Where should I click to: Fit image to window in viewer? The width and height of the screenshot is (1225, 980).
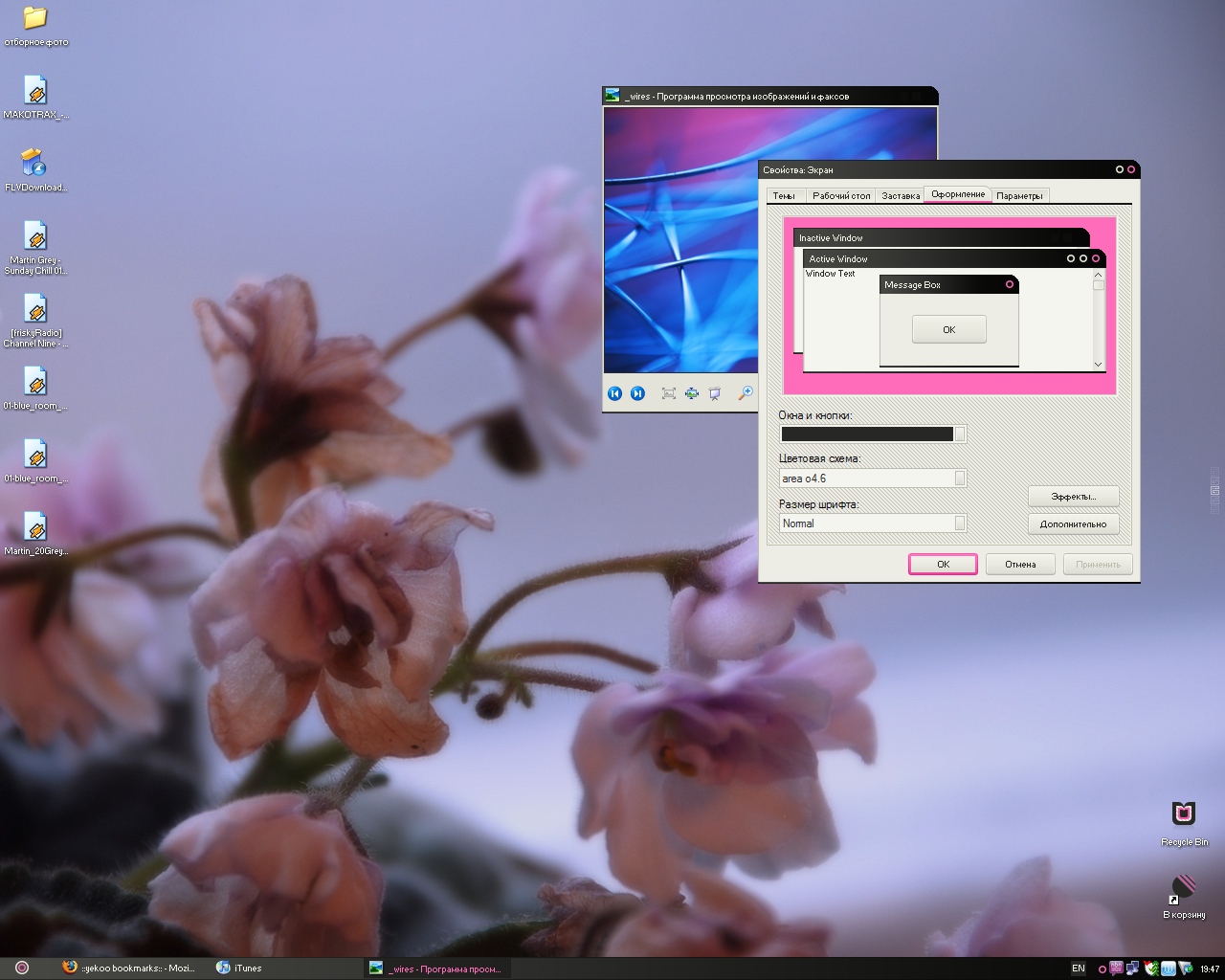[668, 393]
